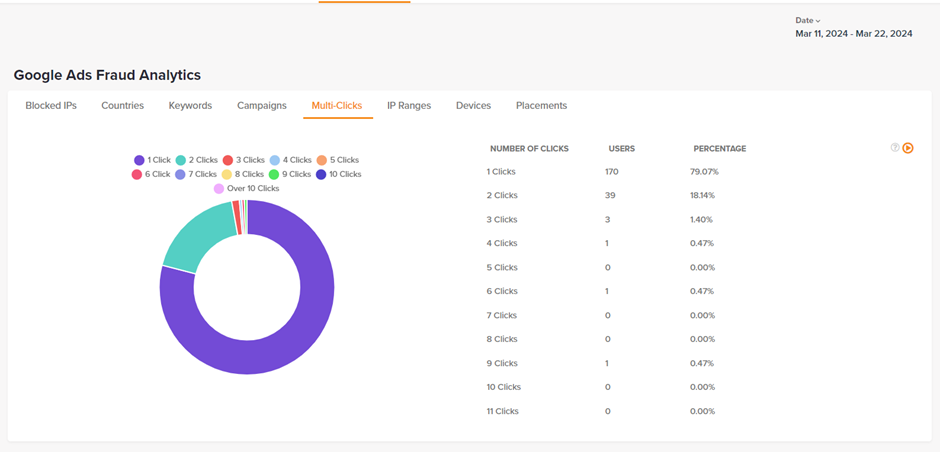
Task: Select the 5 Clicks table row label
Action: pos(502,268)
